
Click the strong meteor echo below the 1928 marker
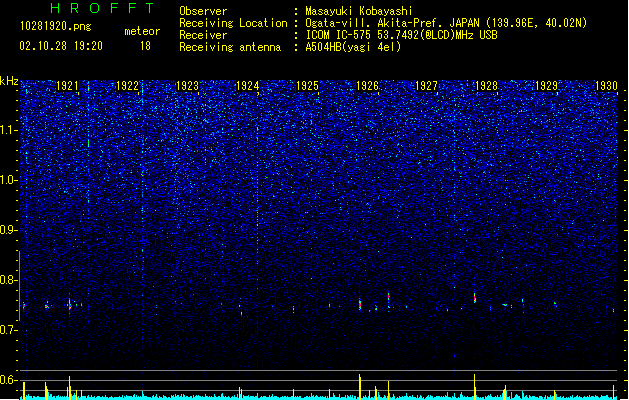475,298
